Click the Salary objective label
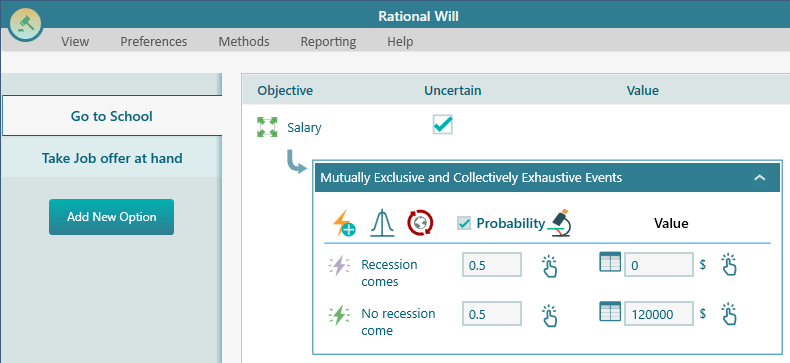 [304, 128]
